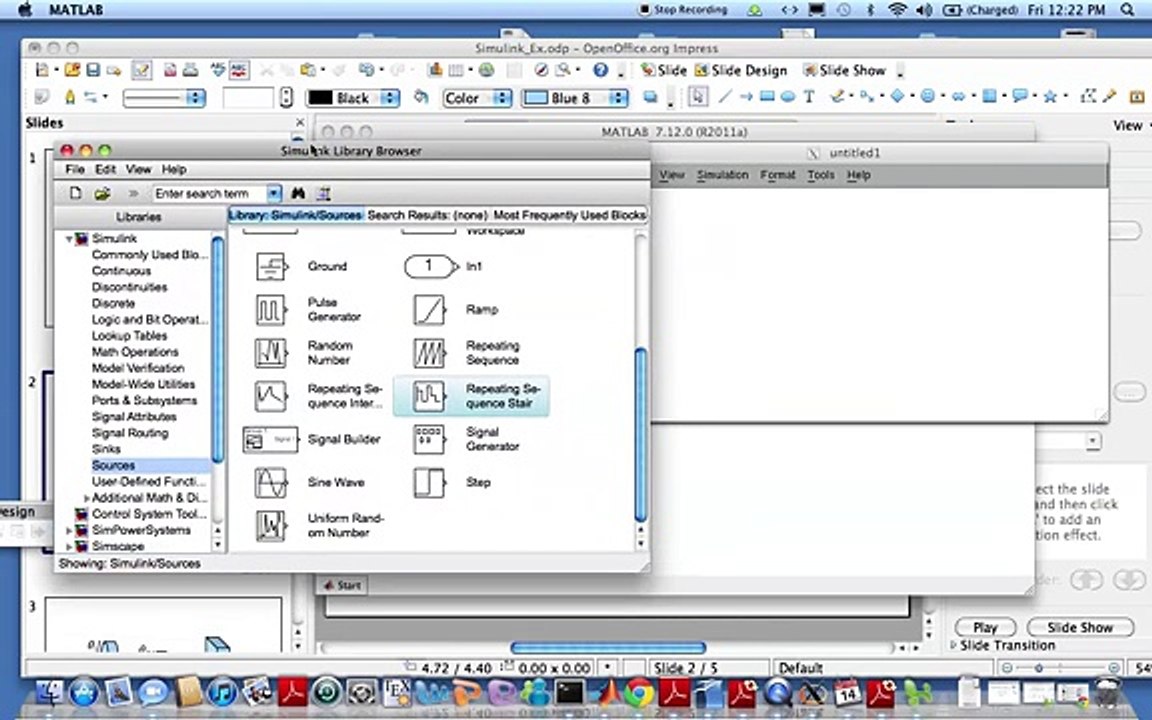The width and height of the screenshot is (1152, 720).
Task: Select Continuous in the Libraries tree
Action: pyautogui.click(x=121, y=271)
